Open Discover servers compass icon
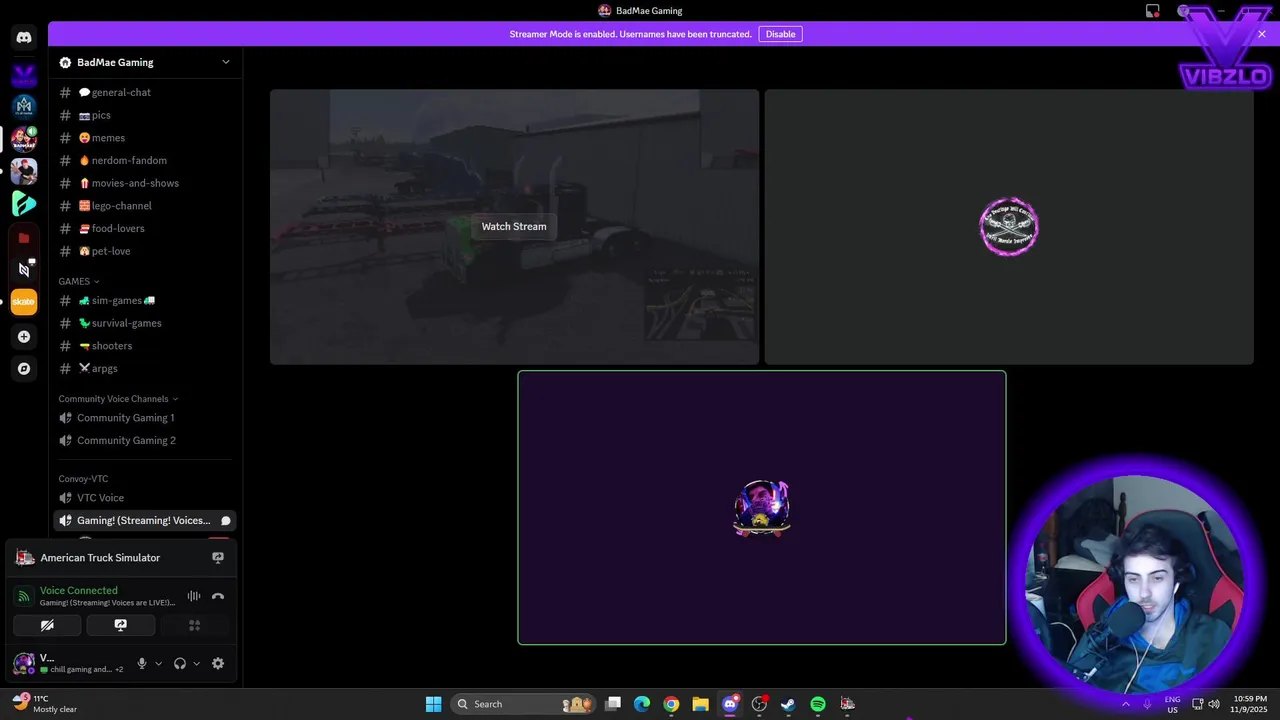The image size is (1280, 720). tap(24, 369)
